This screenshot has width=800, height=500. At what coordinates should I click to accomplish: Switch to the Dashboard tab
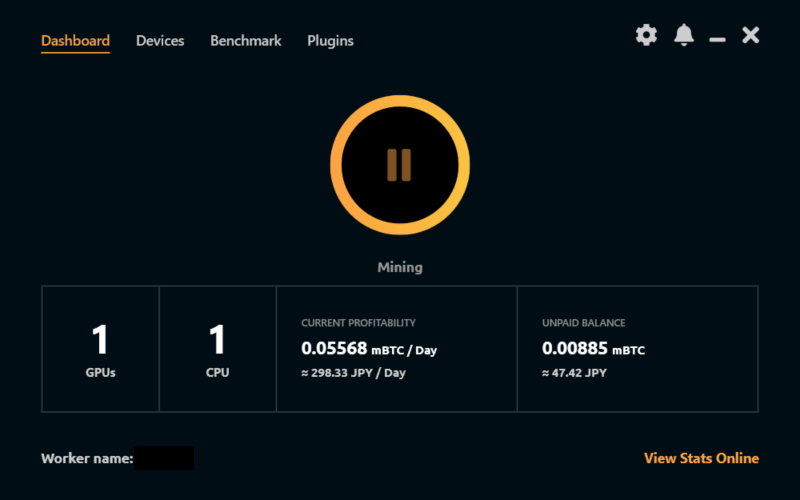coord(75,41)
